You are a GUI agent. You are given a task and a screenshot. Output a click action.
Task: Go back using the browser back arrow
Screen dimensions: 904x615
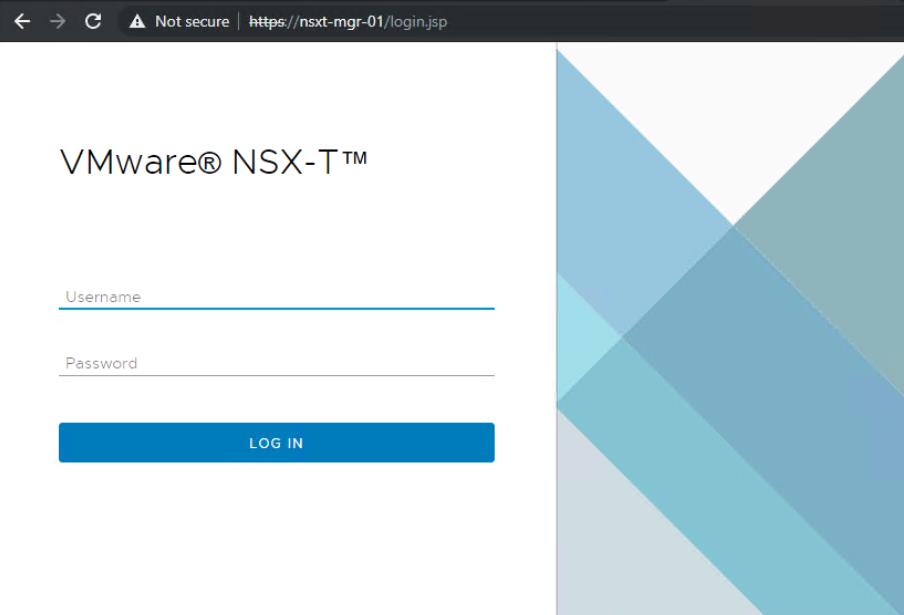(22, 21)
